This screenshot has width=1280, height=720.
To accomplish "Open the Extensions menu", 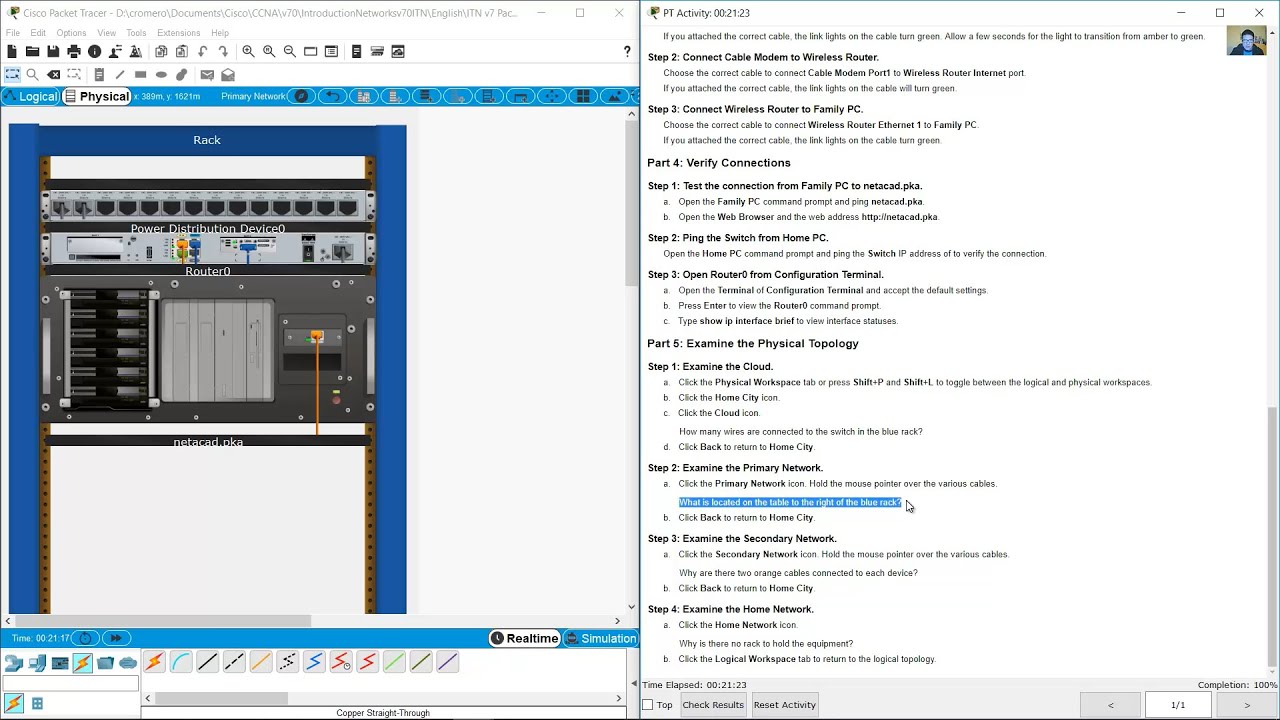I will 179,33.
